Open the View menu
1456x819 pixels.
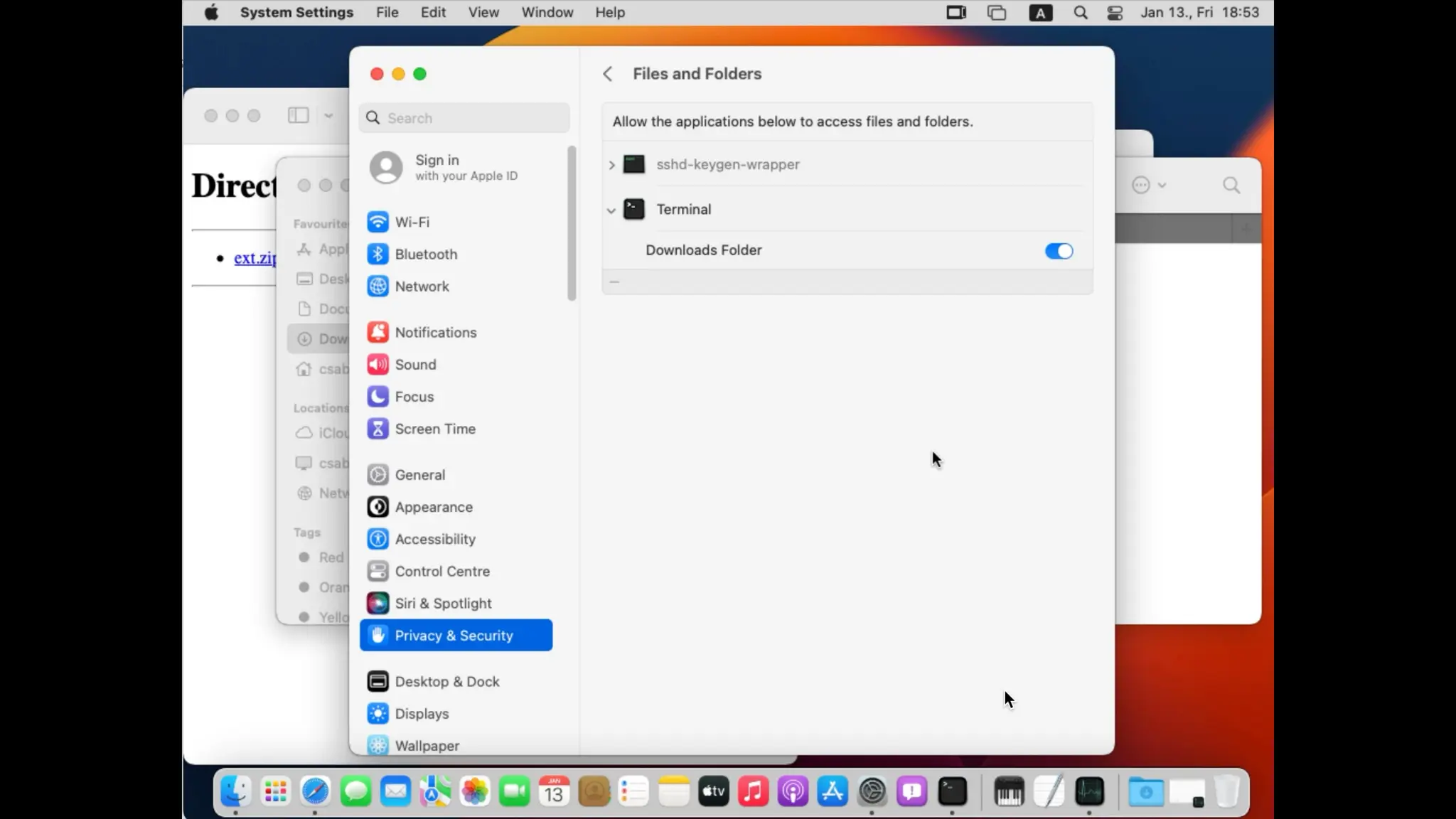pyautogui.click(x=483, y=12)
